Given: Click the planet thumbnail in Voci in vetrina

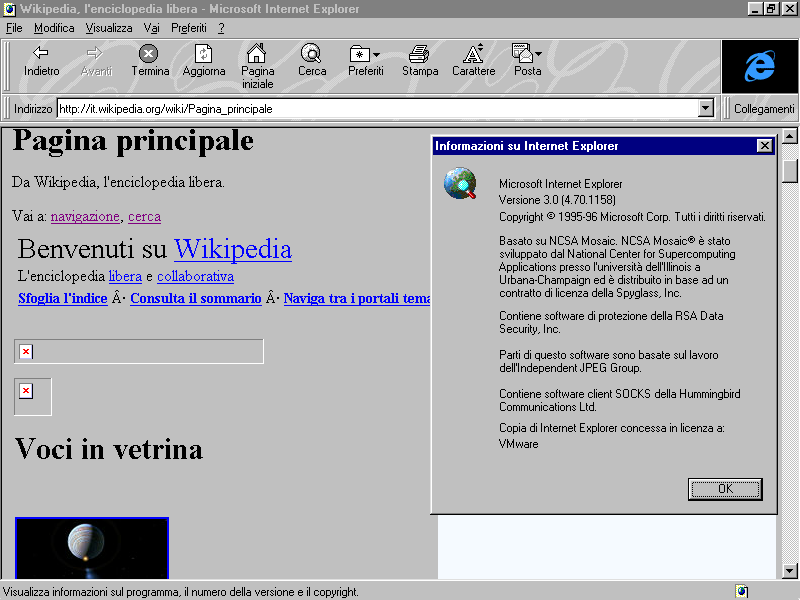Looking at the screenshot, I should coord(92,548).
